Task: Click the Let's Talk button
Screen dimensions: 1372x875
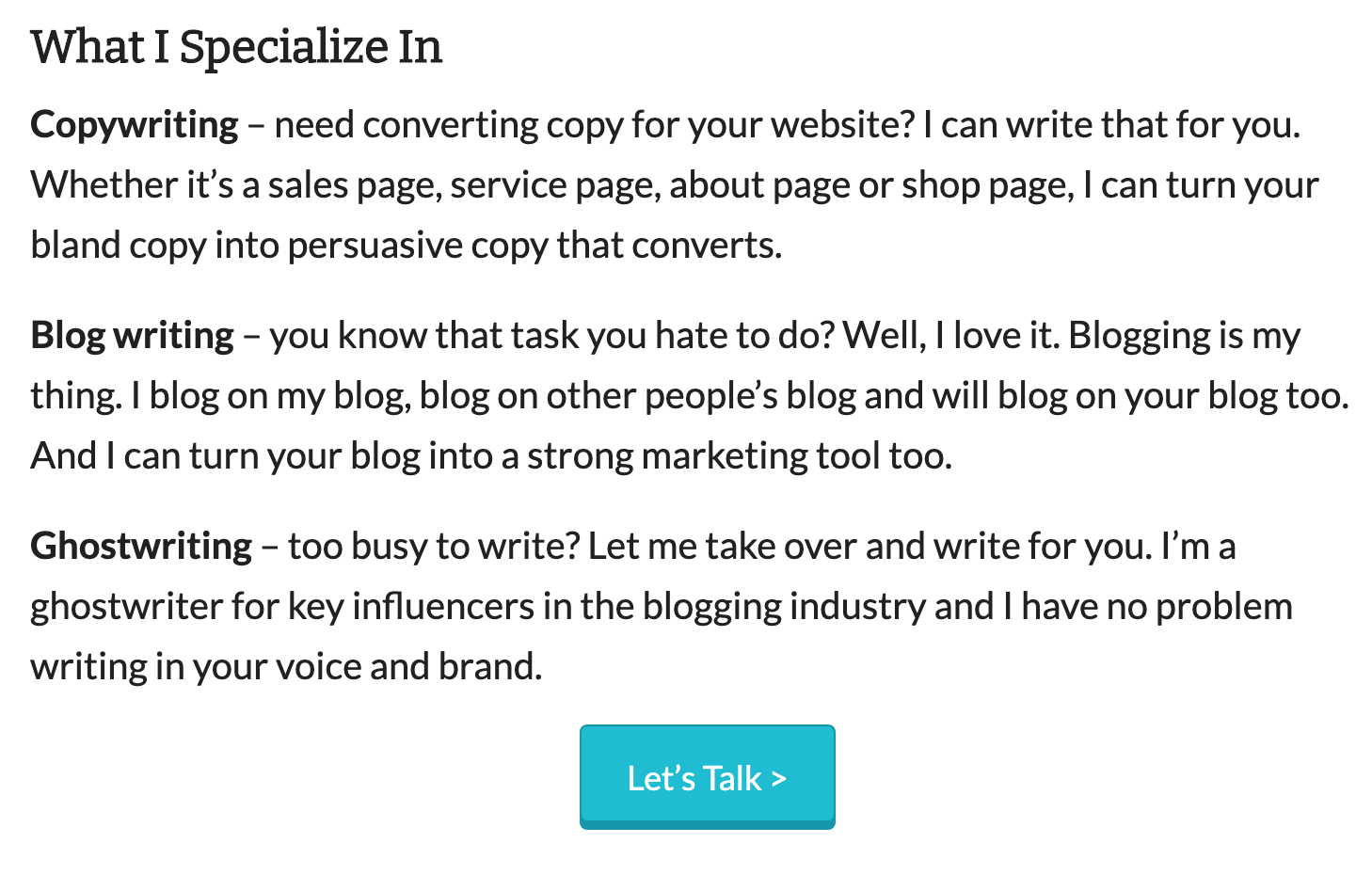Action: tap(706, 776)
